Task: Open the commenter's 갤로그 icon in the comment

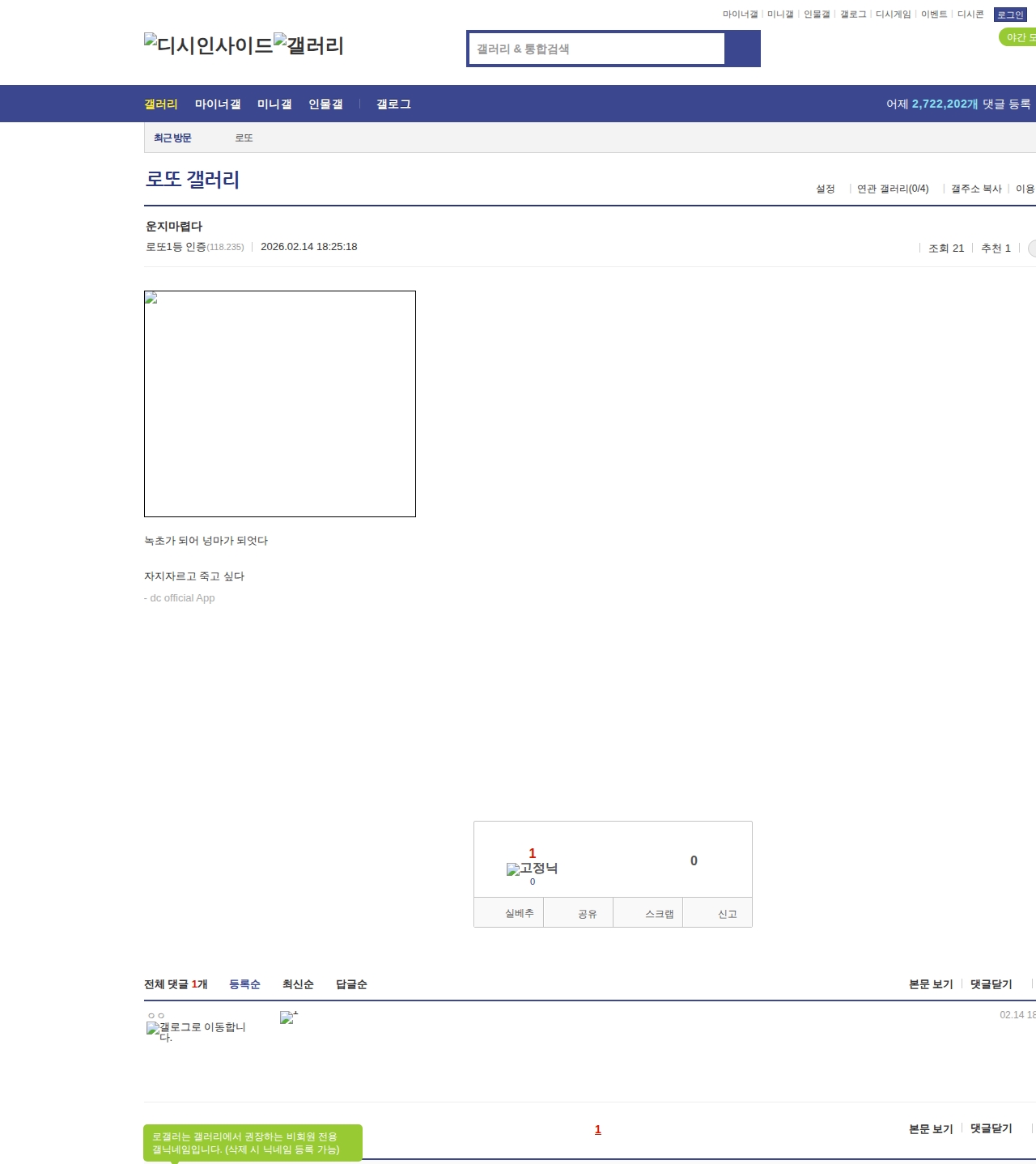Action: (196, 1031)
